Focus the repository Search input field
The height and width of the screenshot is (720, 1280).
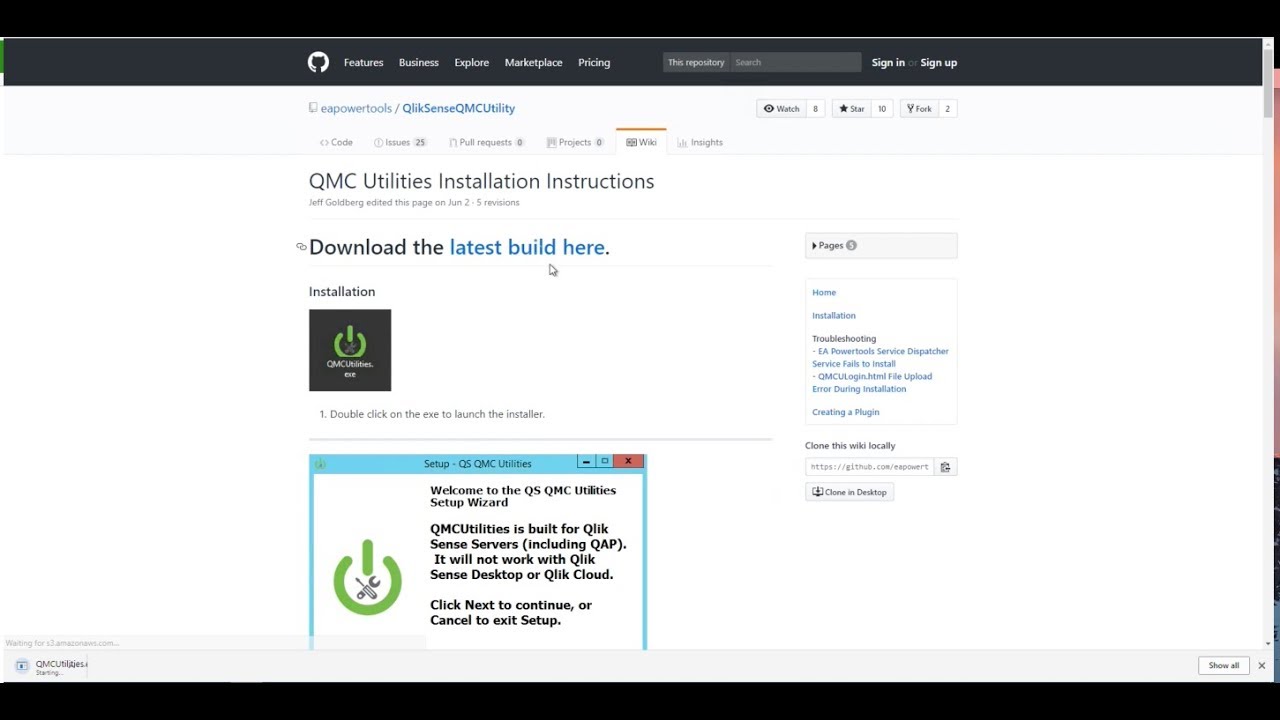tap(795, 63)
